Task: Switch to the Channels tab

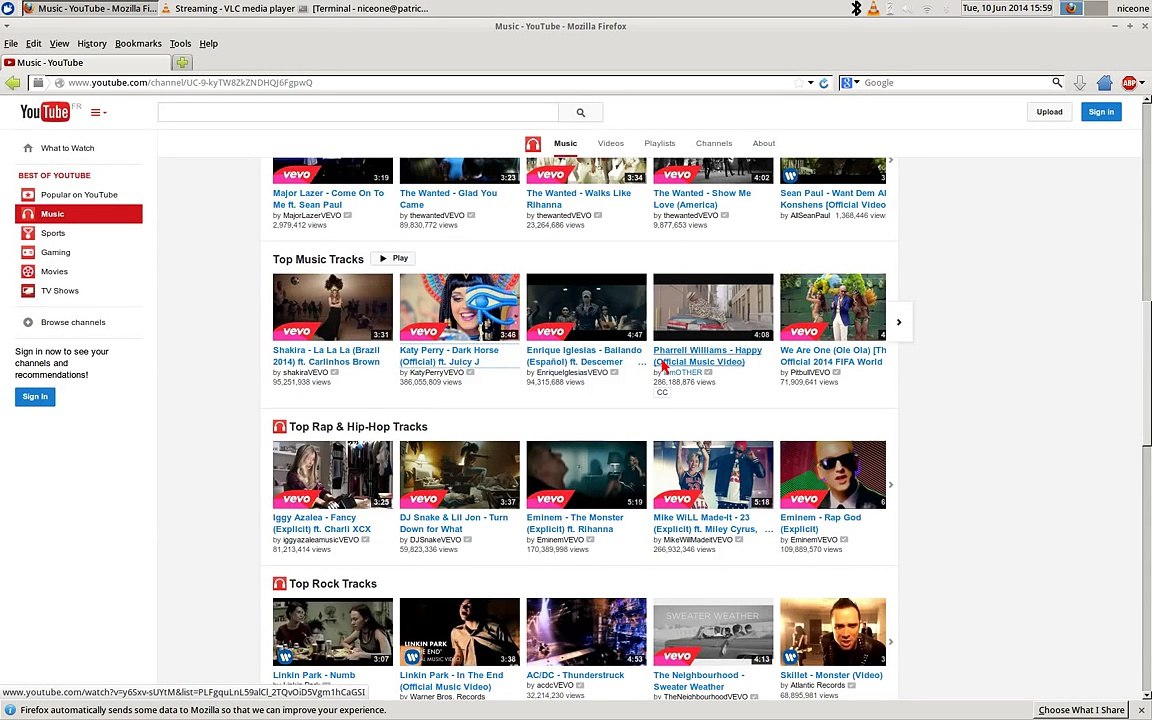Action: tap(714, 143)
